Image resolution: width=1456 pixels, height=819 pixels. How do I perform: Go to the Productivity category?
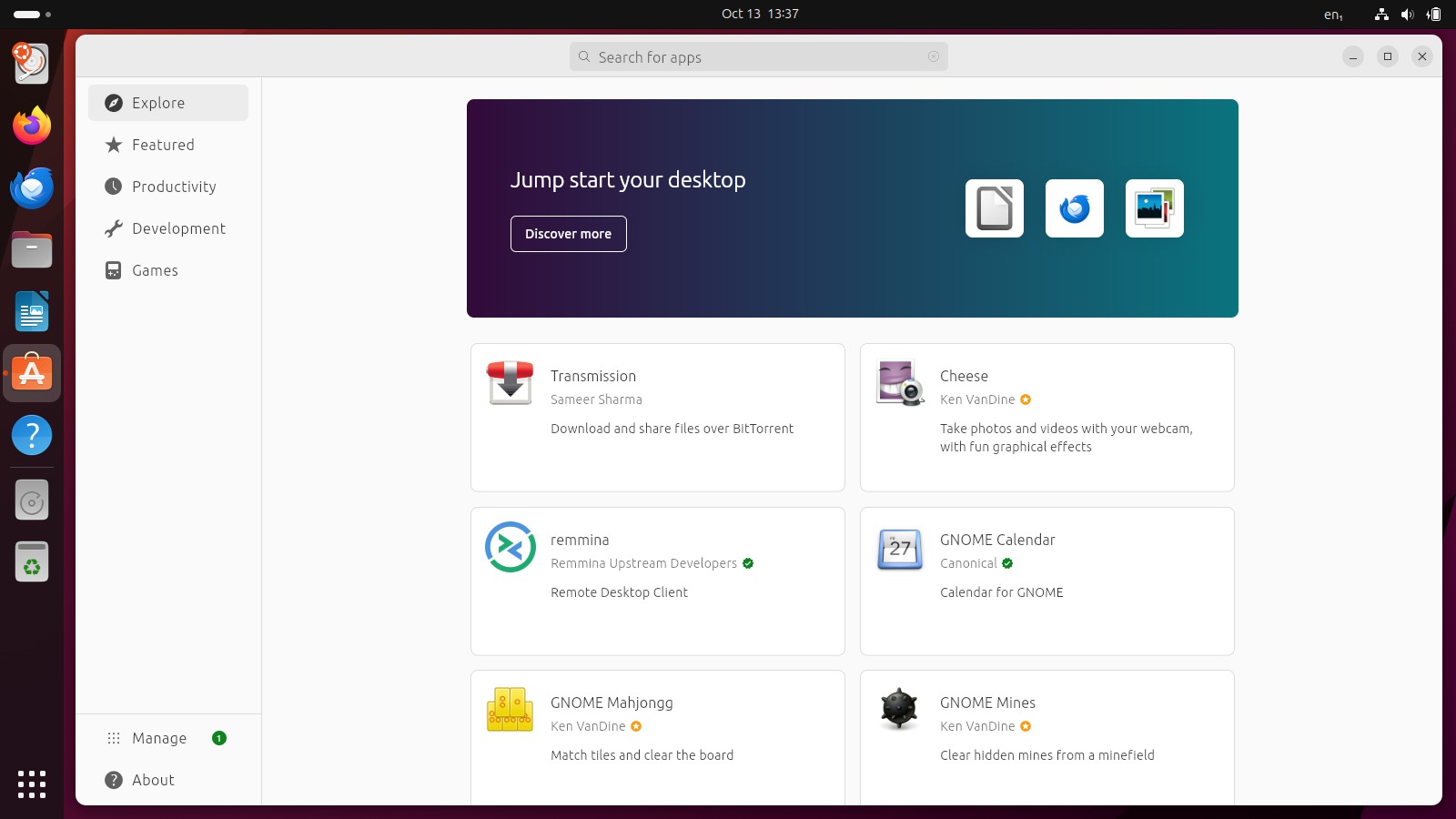click(x=168, y=187)
